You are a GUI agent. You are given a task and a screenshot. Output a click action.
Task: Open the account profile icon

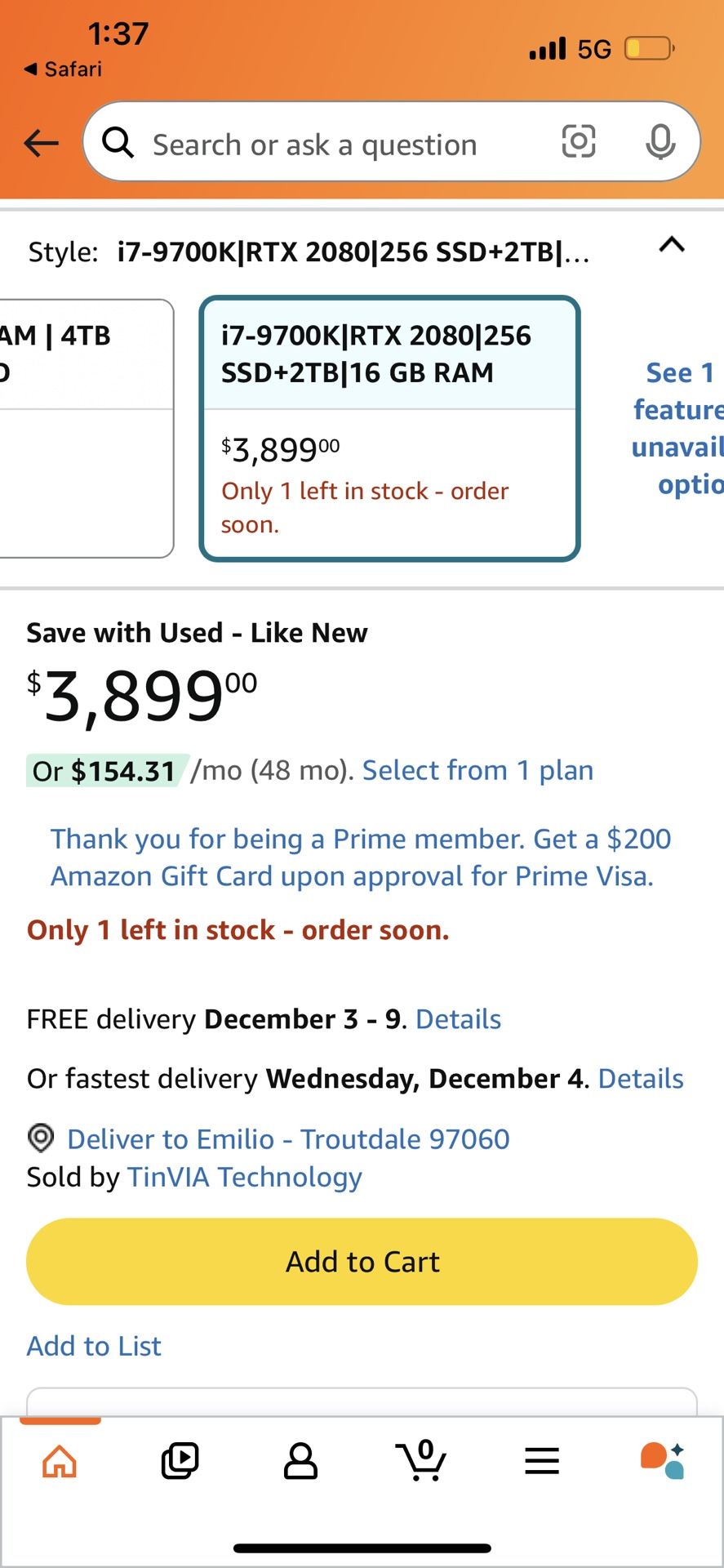coord(300,1461)
